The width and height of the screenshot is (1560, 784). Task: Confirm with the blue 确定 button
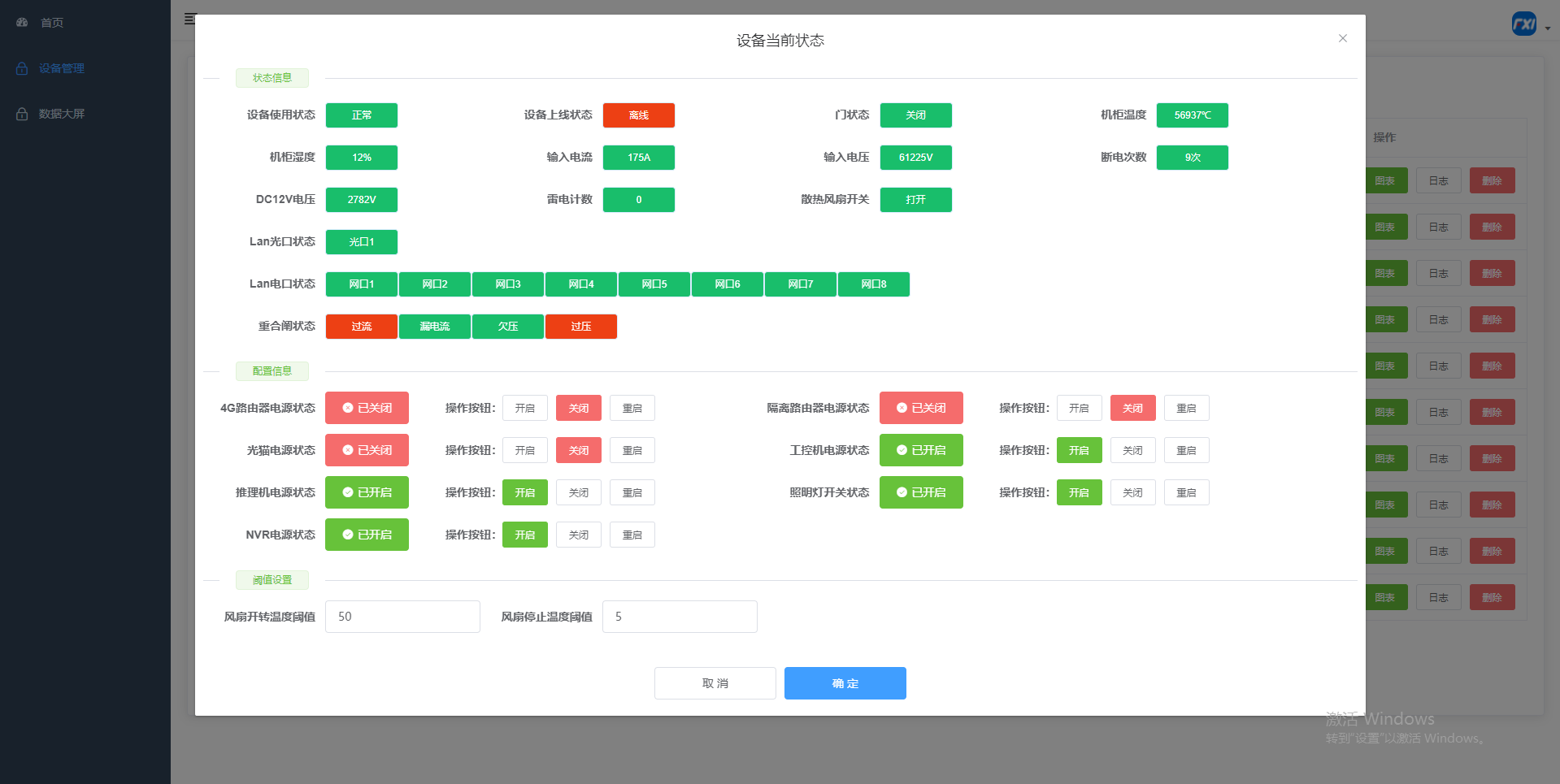point(845,683)
